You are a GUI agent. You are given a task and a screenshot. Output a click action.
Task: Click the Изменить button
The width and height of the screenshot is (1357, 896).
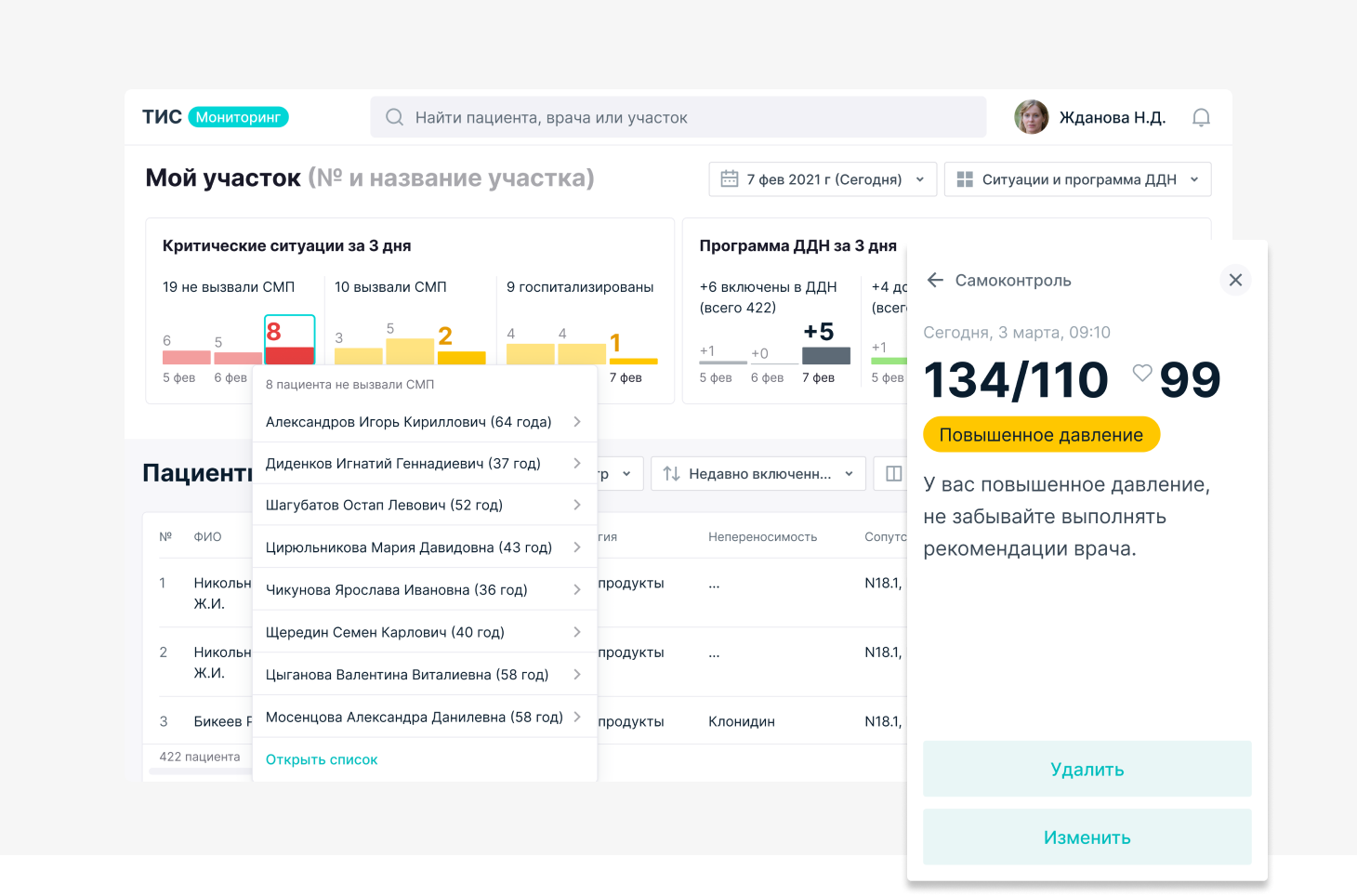tap(1087, 837)
